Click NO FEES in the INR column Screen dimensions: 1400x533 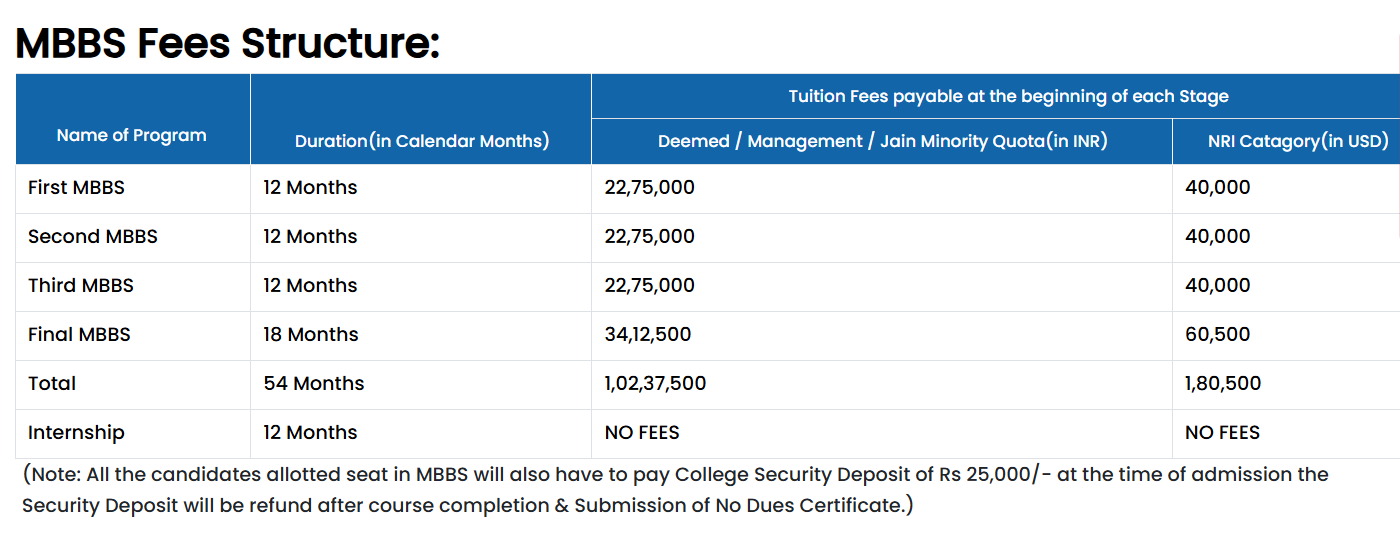[642, 432]
